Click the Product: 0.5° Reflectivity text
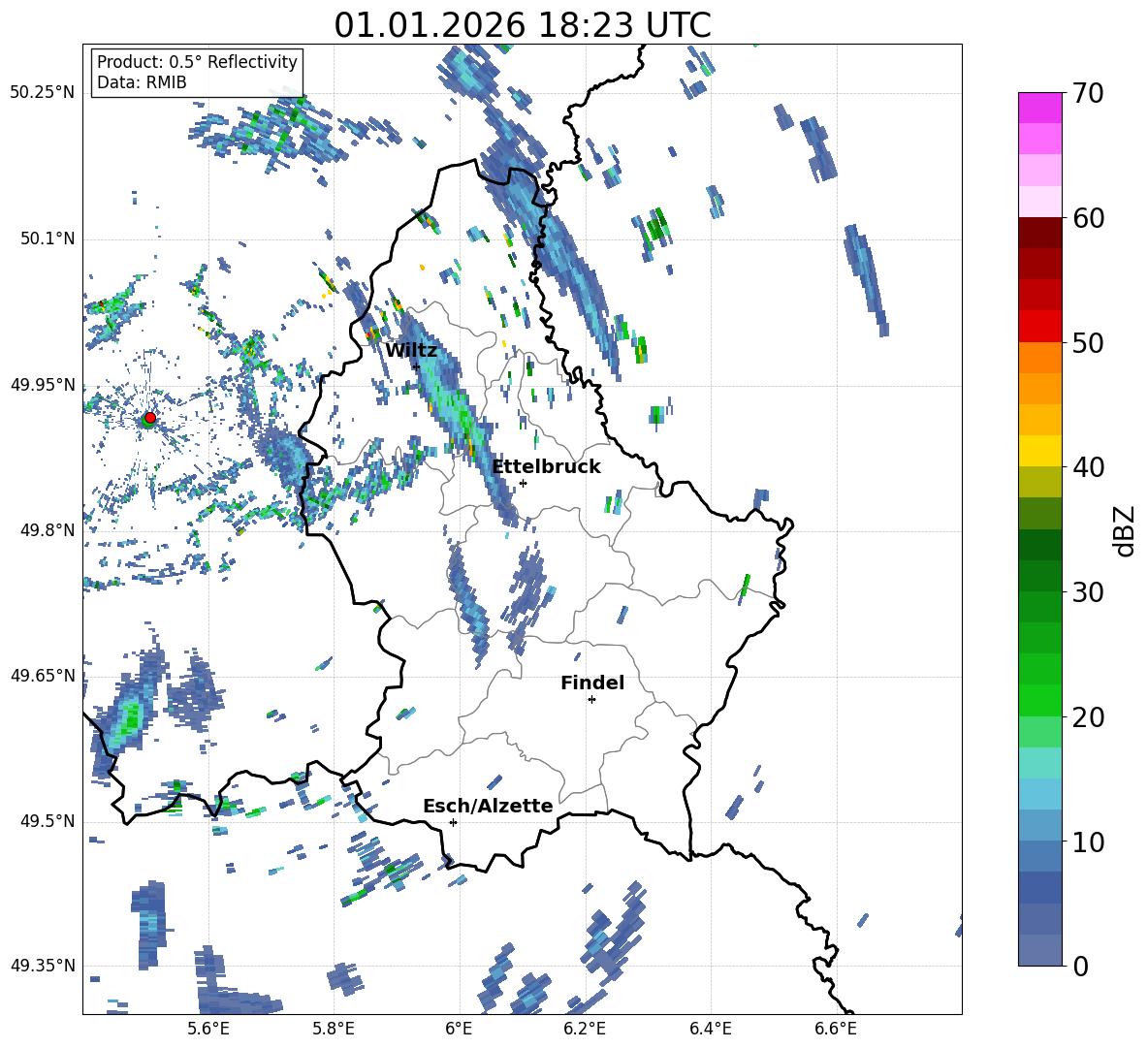 click(197, 61)
